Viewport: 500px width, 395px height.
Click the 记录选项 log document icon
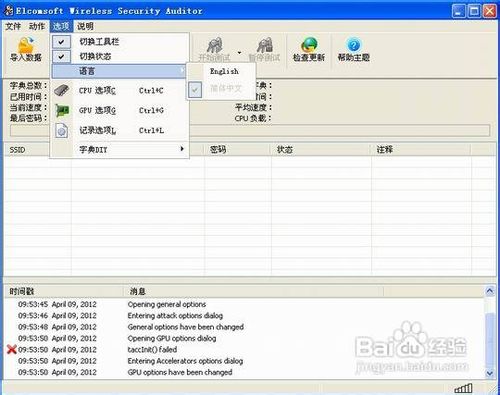point(62,130)
